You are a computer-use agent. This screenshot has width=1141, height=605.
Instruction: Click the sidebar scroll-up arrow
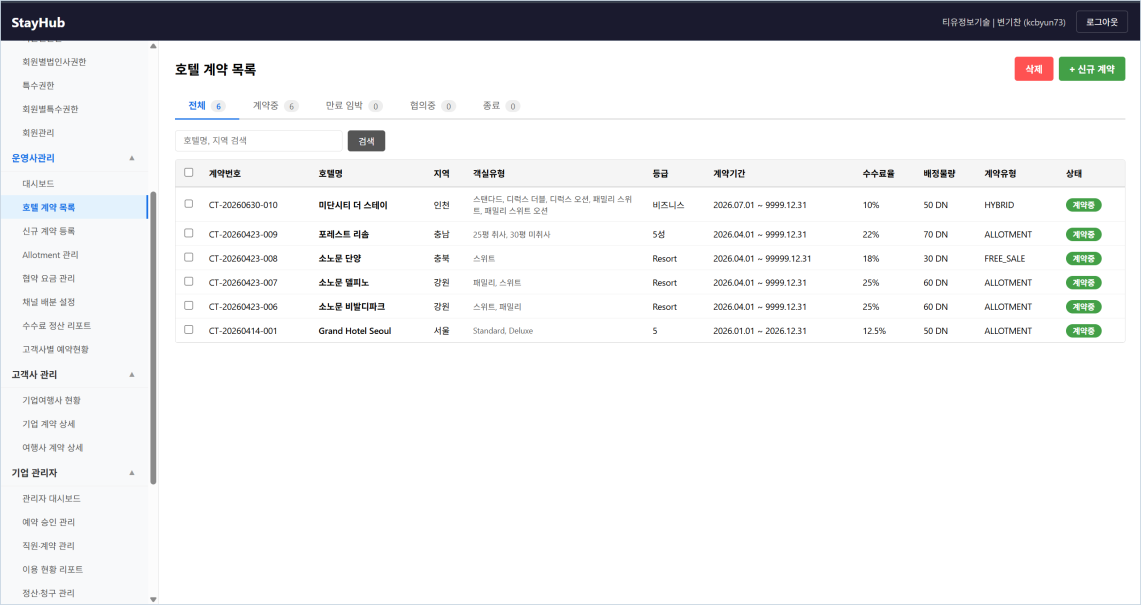[153, 47]
